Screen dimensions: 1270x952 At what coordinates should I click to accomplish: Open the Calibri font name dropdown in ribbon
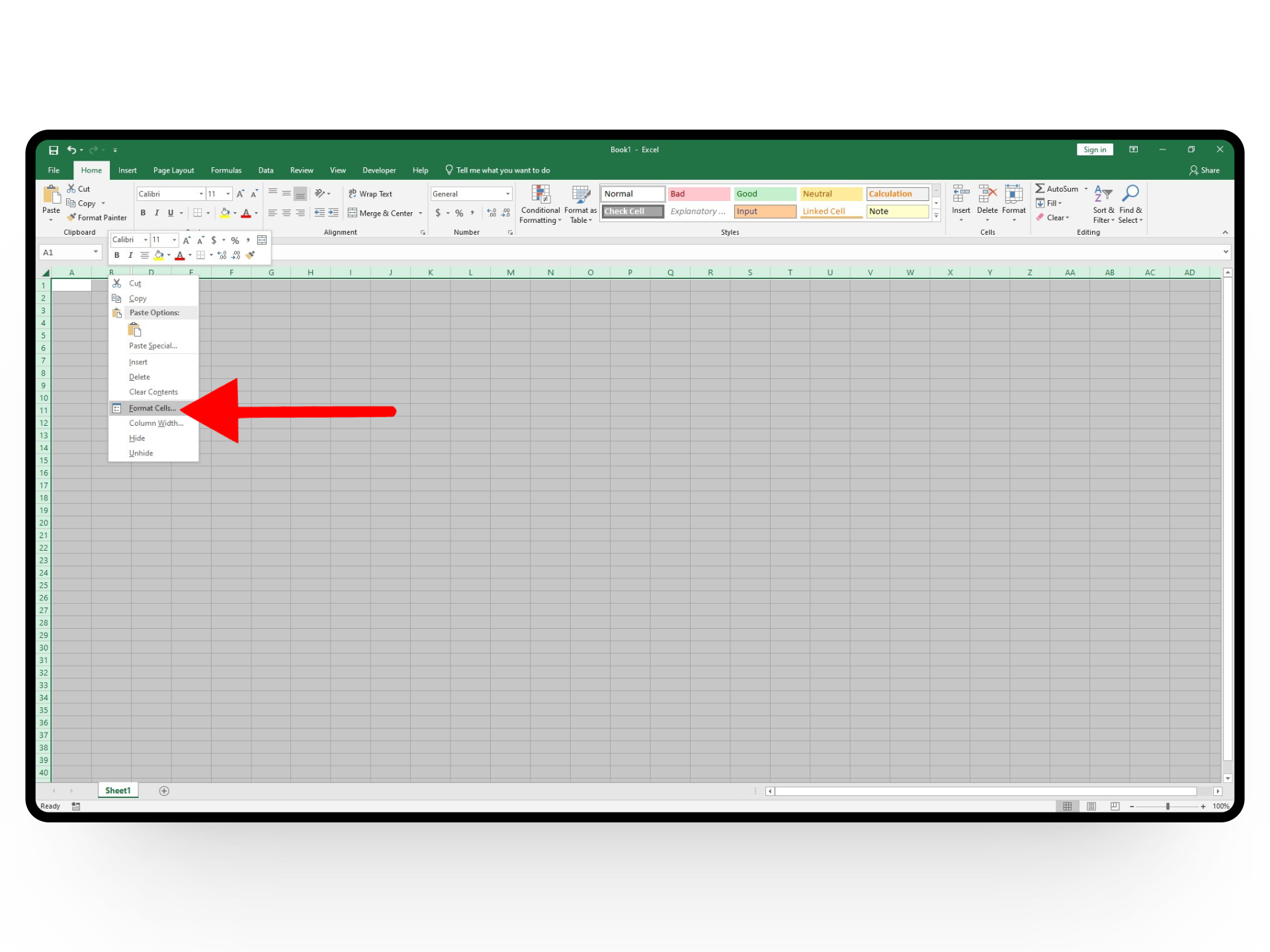[201, 194]
